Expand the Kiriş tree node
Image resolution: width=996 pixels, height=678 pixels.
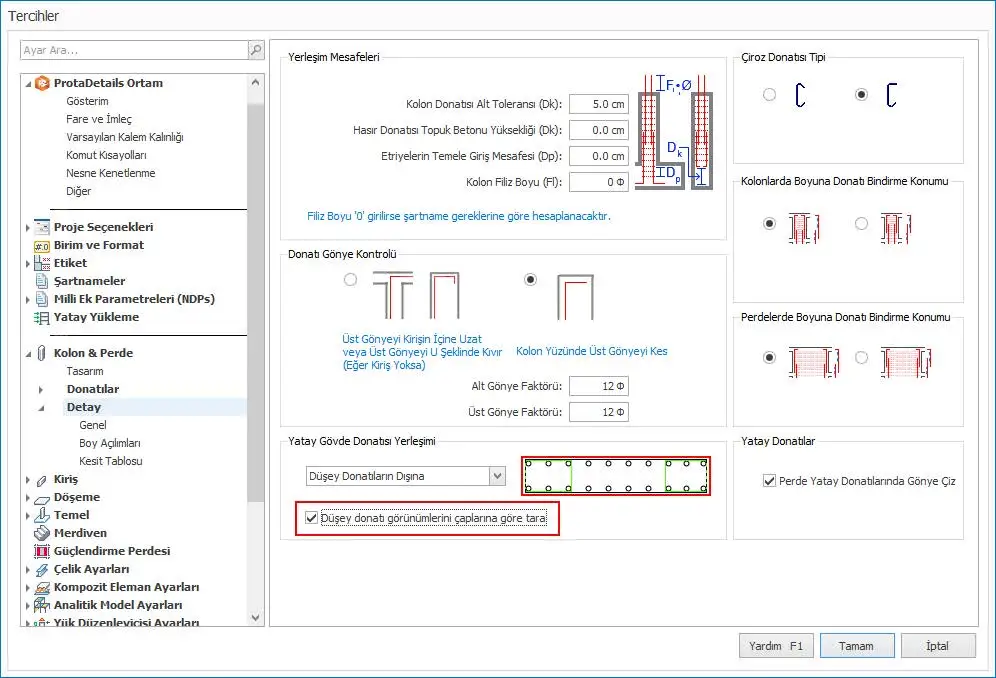(28, 479)
